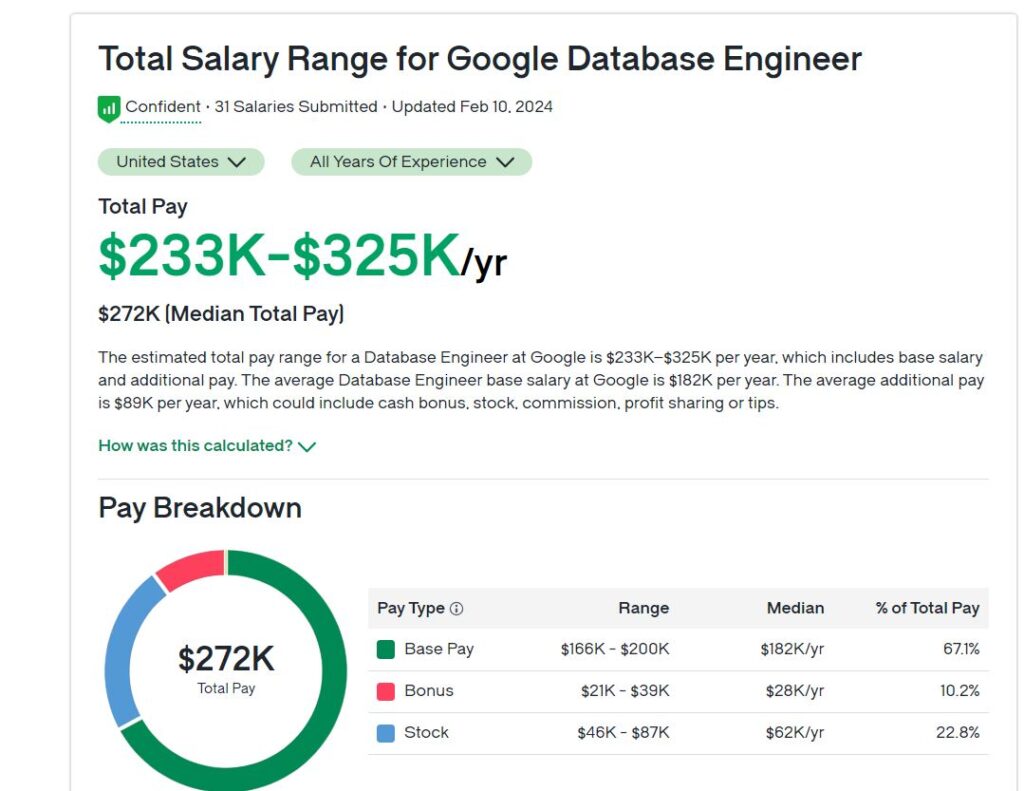Click the Confident dotted-underline label
Screen dimensions: 1024x791
coord(162,107)
